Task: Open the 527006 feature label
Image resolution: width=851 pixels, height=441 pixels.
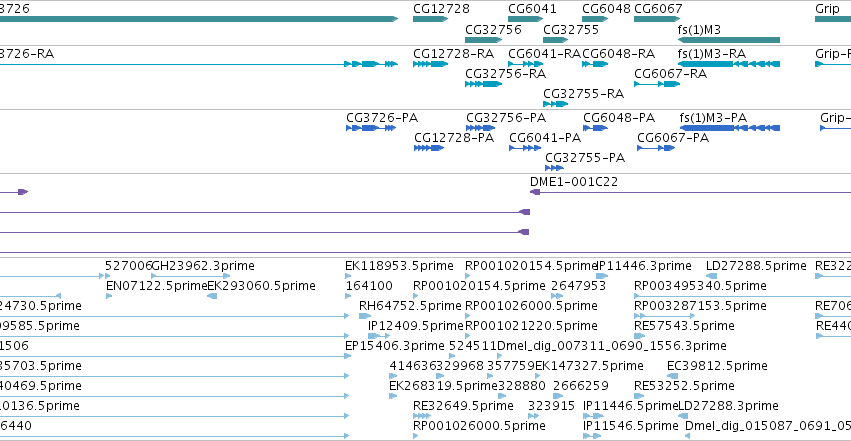Action: tap(129, 266)
